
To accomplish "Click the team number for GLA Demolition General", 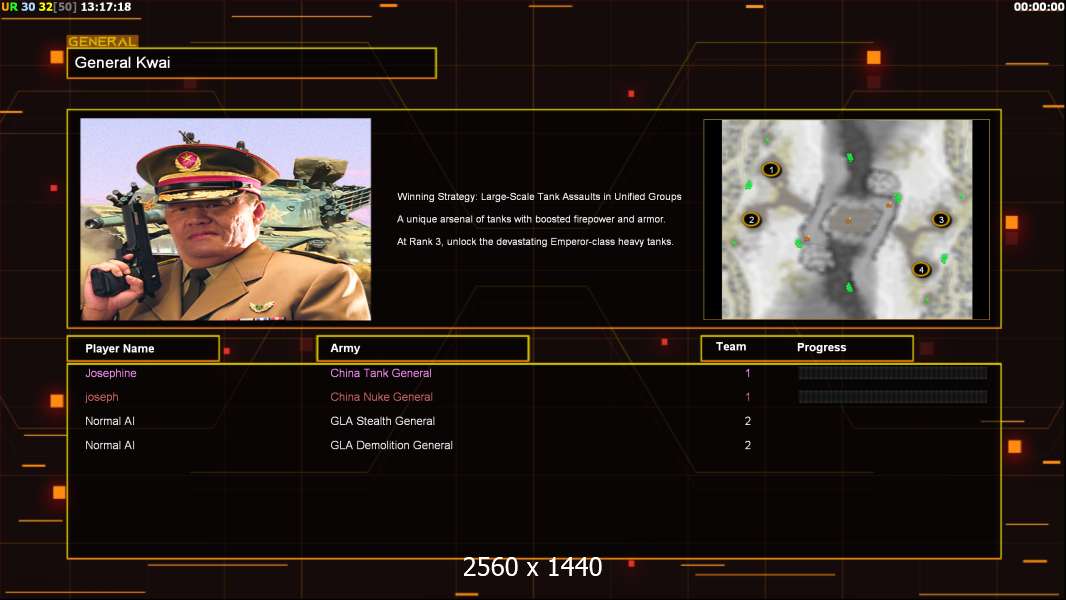I will [x=748, y=445].
